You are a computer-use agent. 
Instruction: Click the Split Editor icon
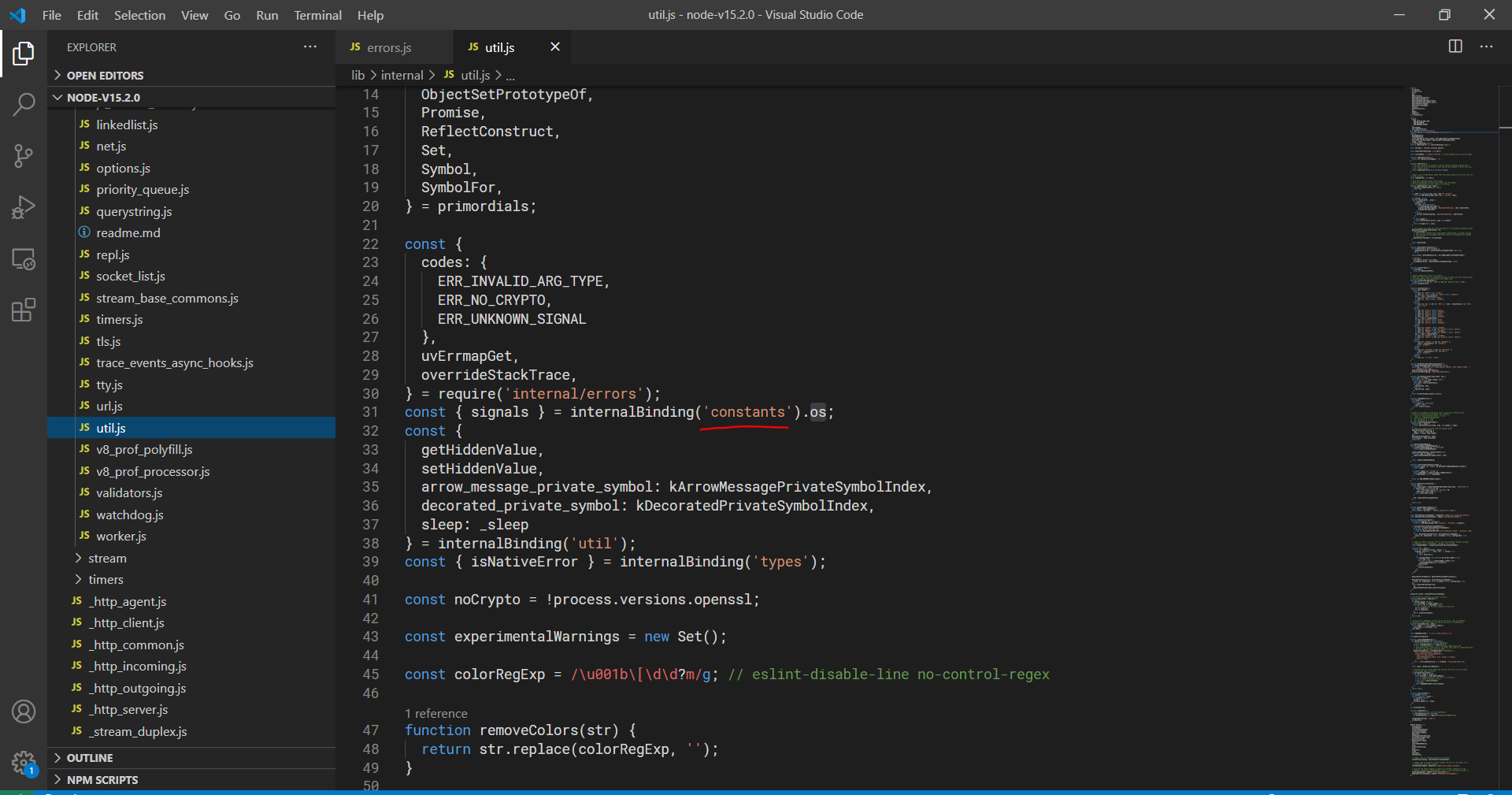pyautogui.click(x=1454, y=46)
